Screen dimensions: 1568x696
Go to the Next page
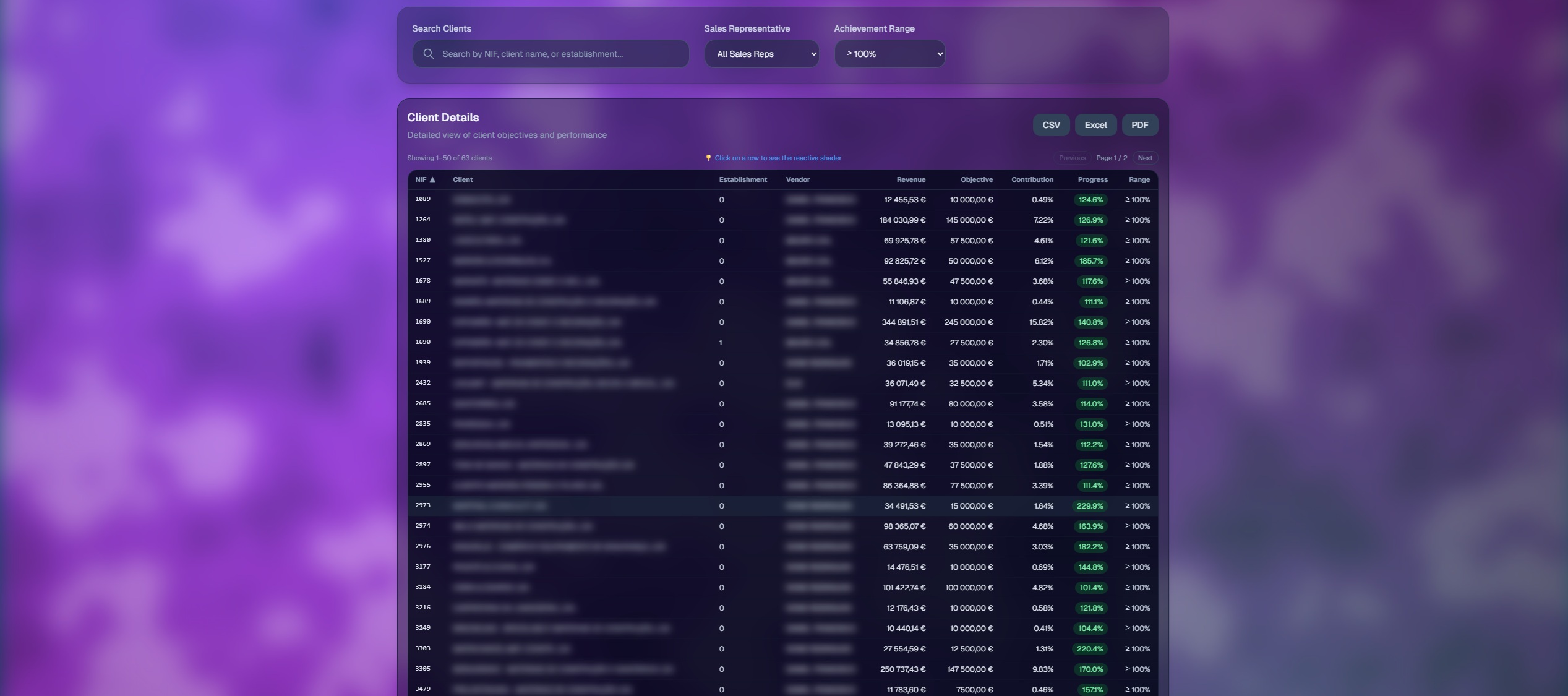[x=1144, y=158]
